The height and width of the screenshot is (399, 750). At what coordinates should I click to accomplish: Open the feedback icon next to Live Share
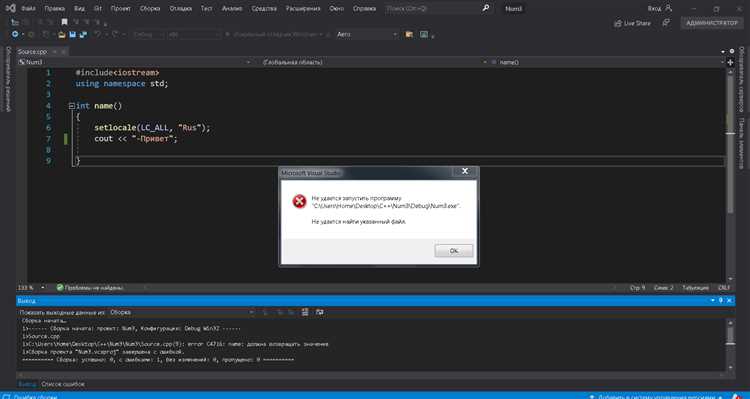(666, 22)
